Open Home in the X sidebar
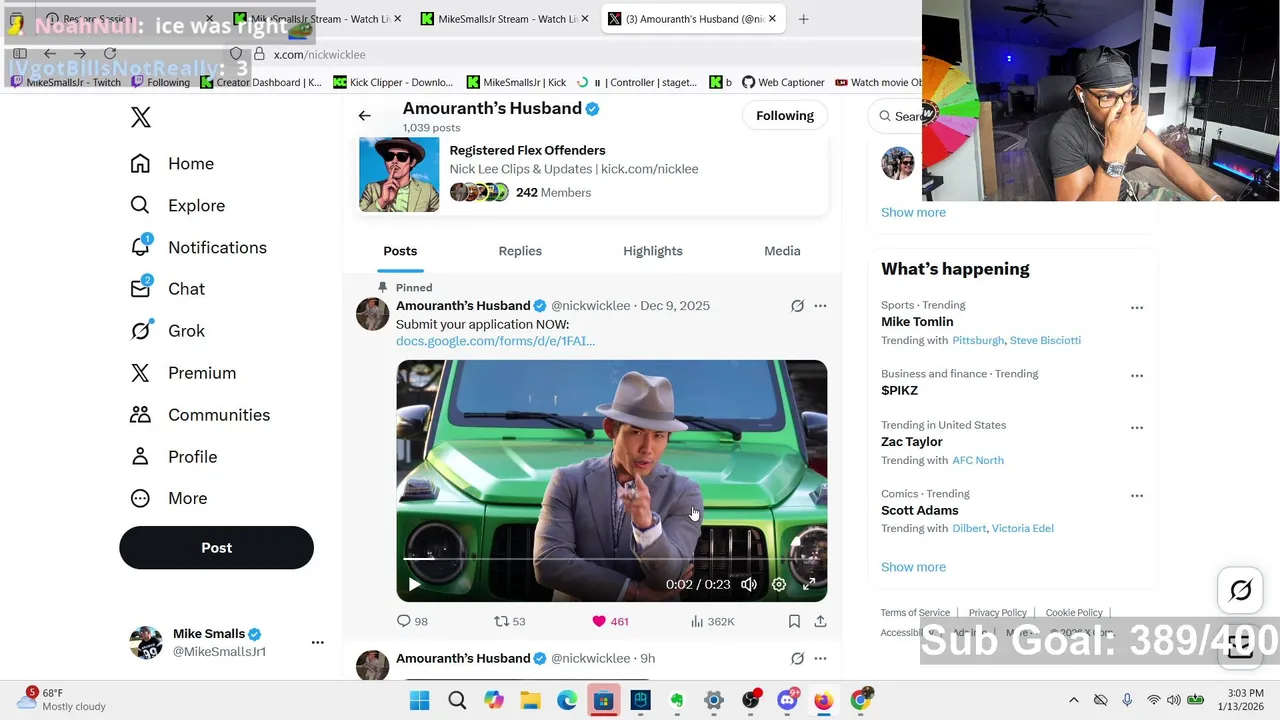The image size is (1280, 720). (x=172, y=164)
